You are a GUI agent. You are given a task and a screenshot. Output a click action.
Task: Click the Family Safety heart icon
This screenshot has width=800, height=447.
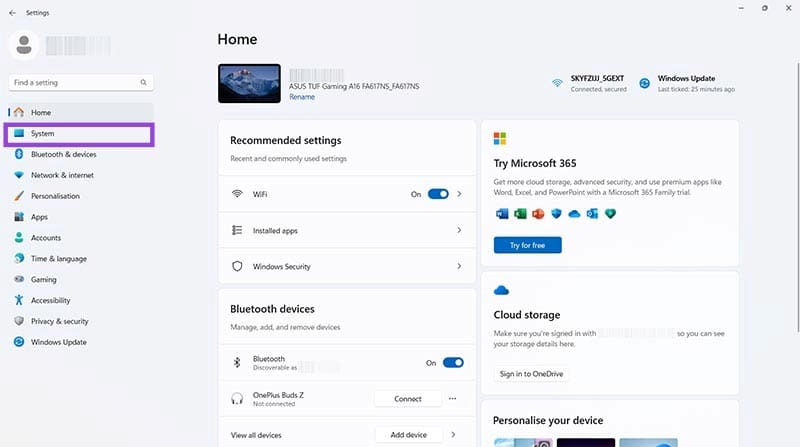pos(610,214)
